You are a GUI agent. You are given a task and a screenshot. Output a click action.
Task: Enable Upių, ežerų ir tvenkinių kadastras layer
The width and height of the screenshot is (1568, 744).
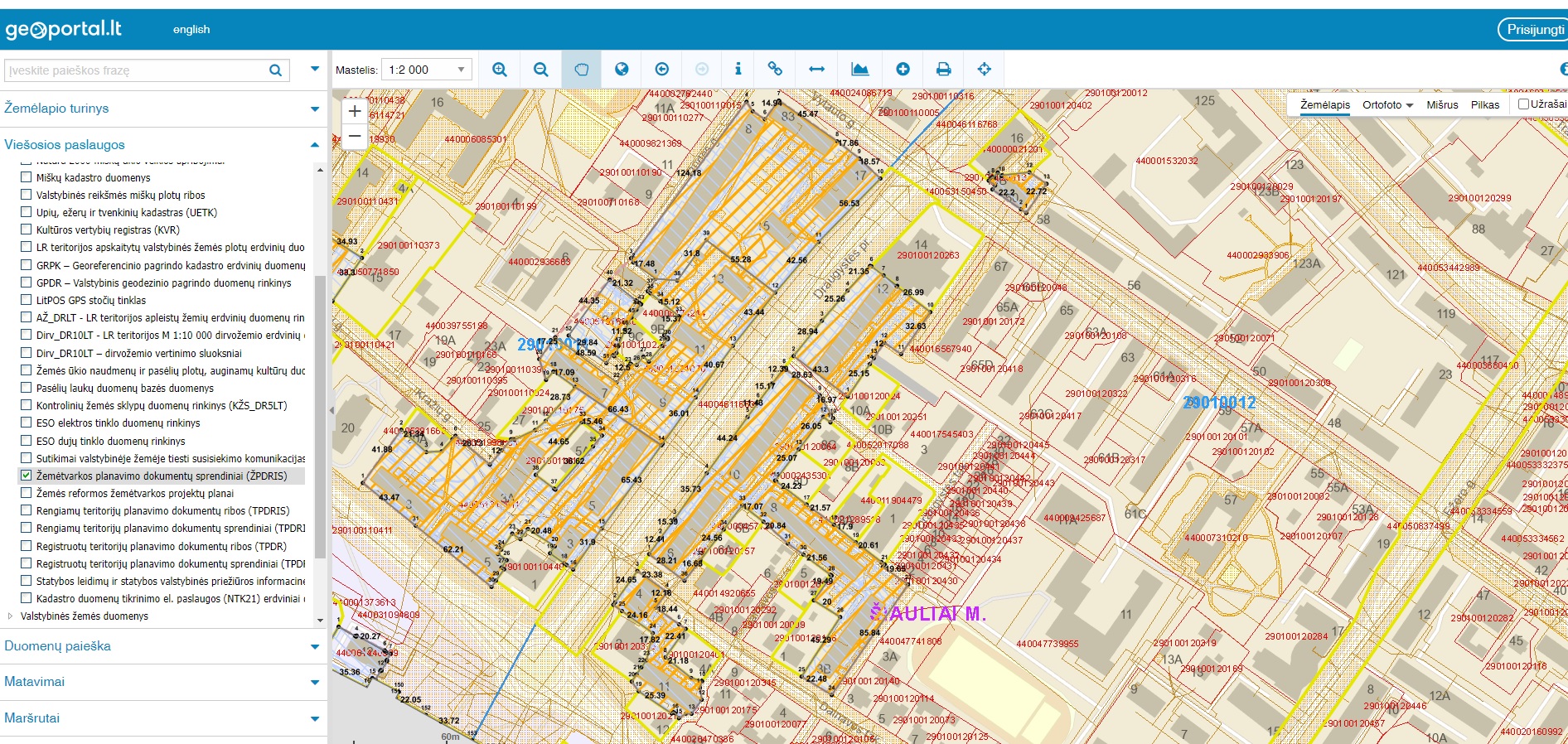(x=27, y=212)
